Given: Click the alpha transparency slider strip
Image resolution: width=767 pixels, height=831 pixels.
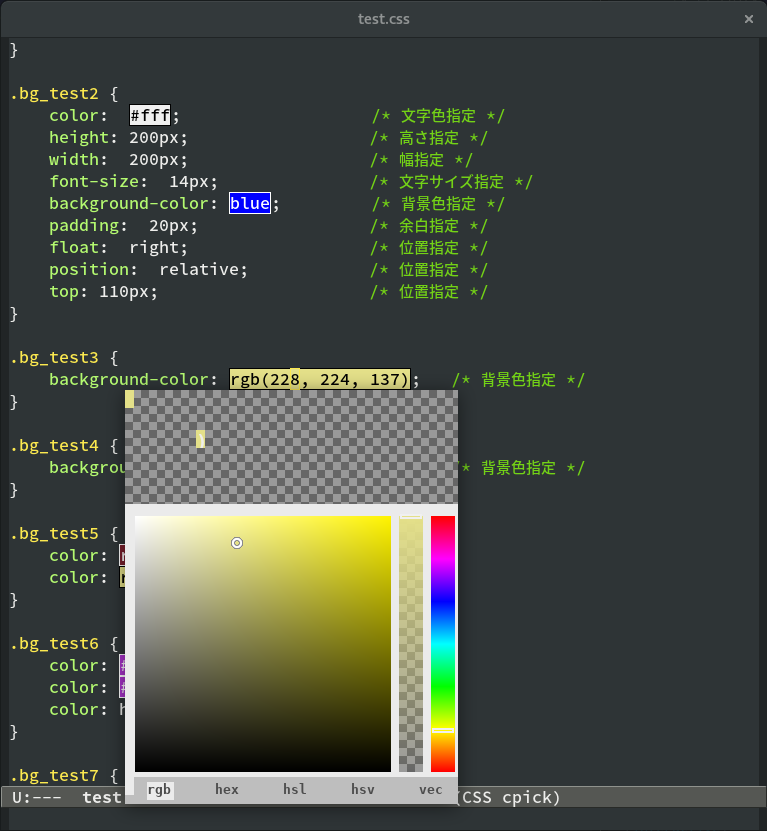Looking at the screenshot, I should 411,643.
